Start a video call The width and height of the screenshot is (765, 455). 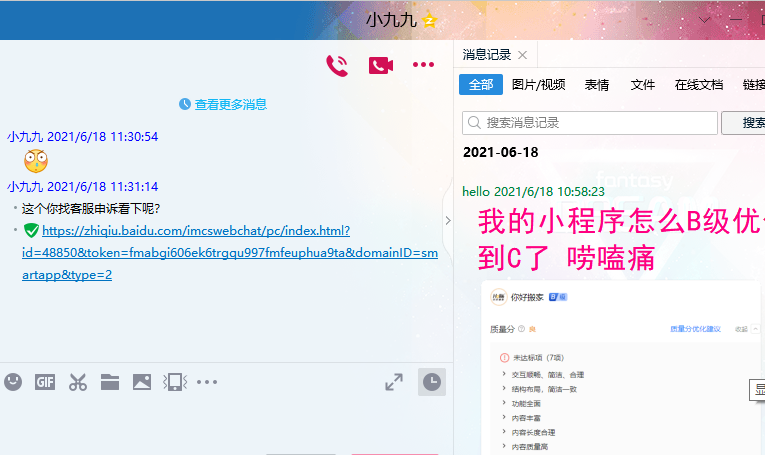[381, 65]
